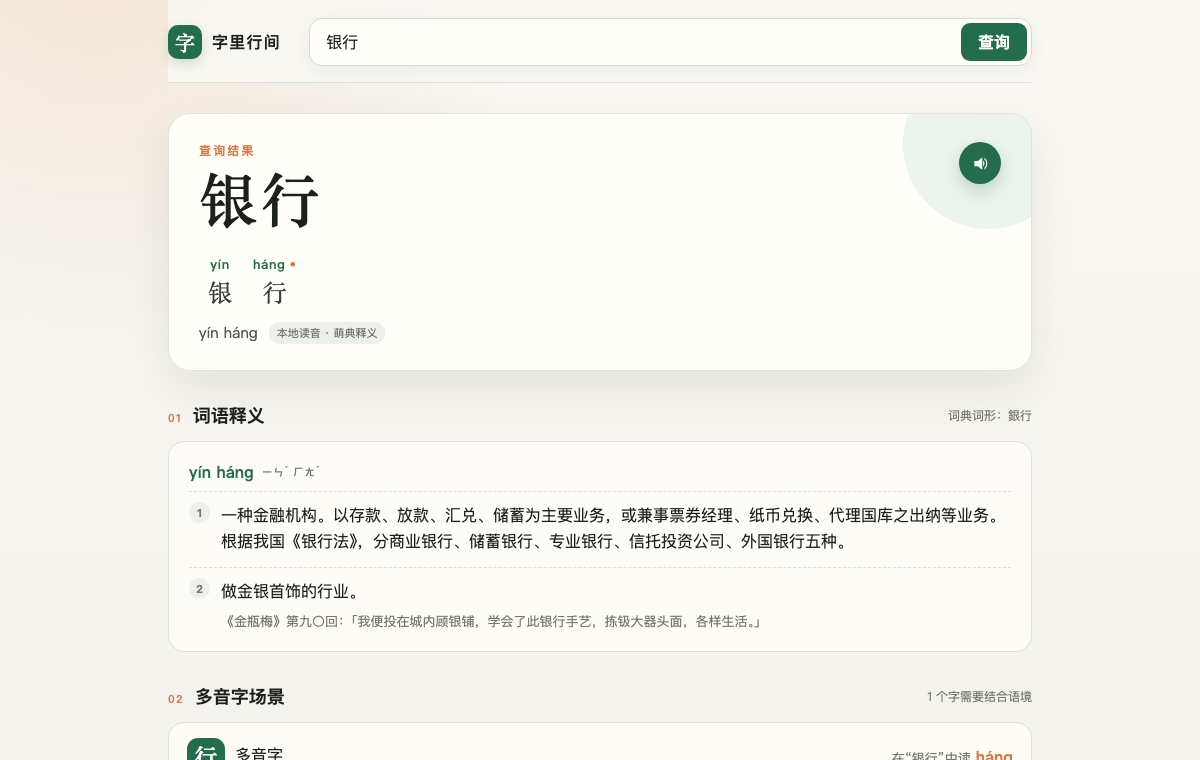Open the 字里行间 site title link

point(246,43)
